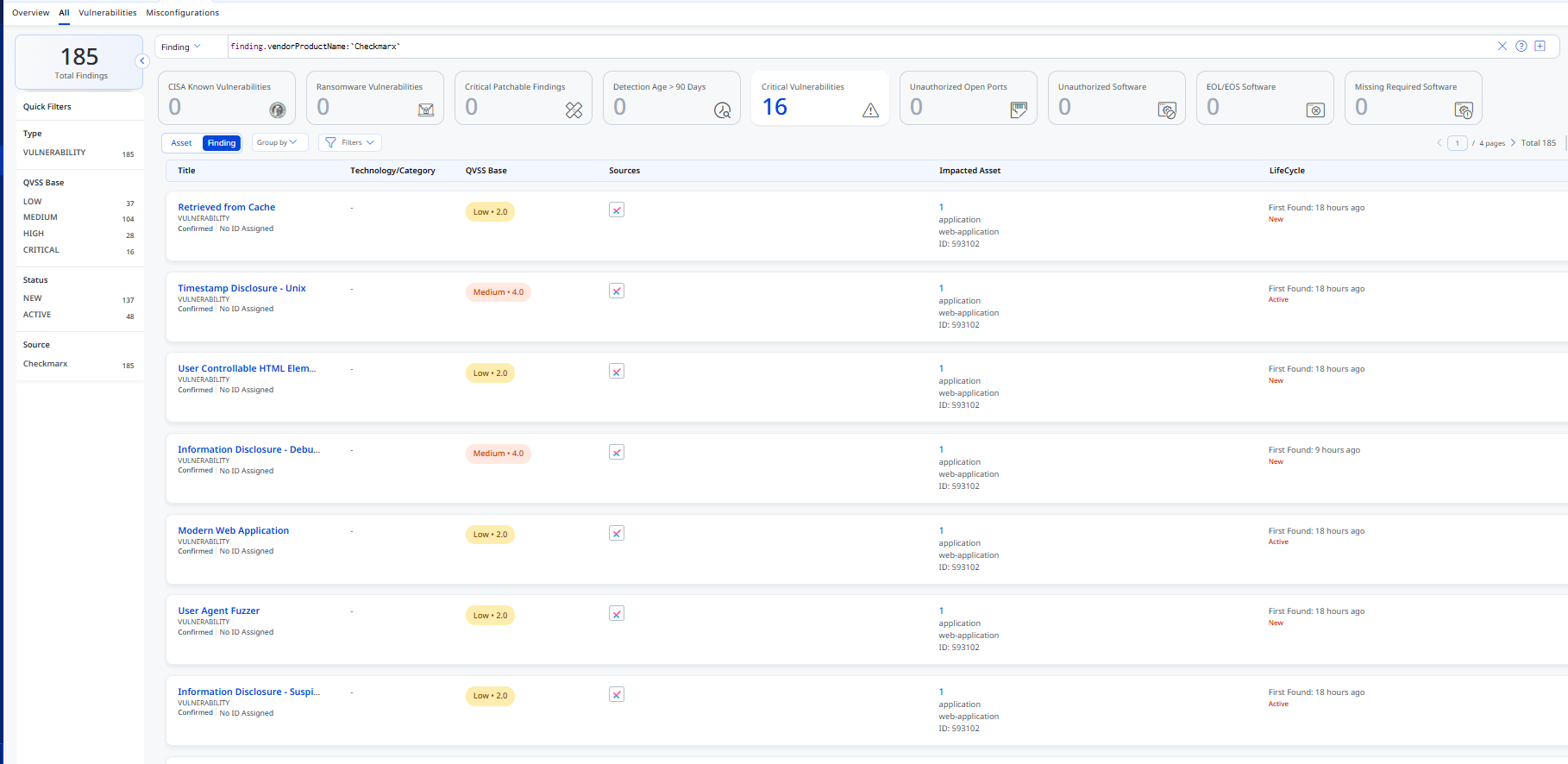Click the Critical Patchable Findings bandage icon
The image size is (1568, 764).
[574, 110]
